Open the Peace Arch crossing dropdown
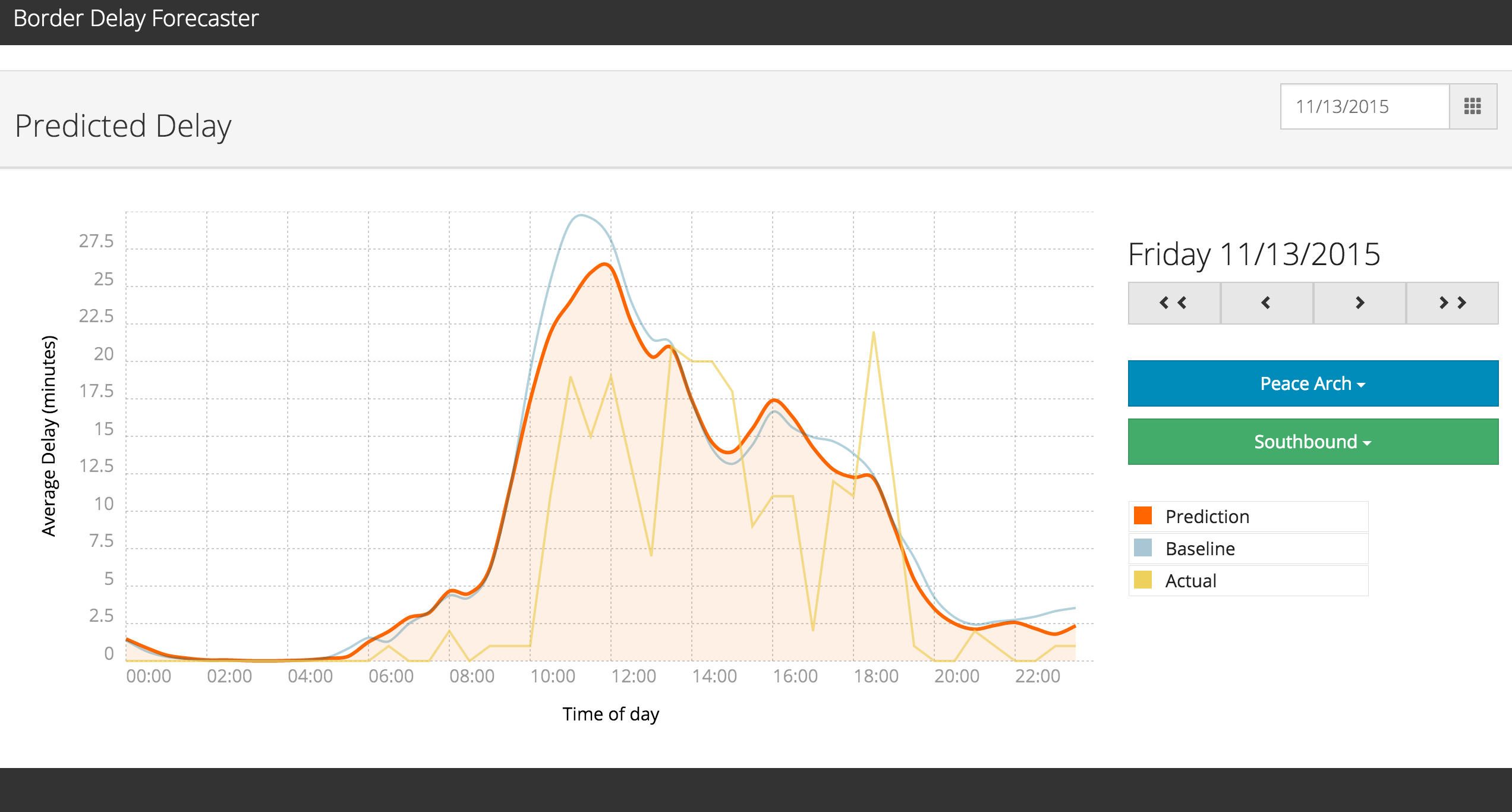This screenshot has width=1512, height=812. click(1305, 383)
